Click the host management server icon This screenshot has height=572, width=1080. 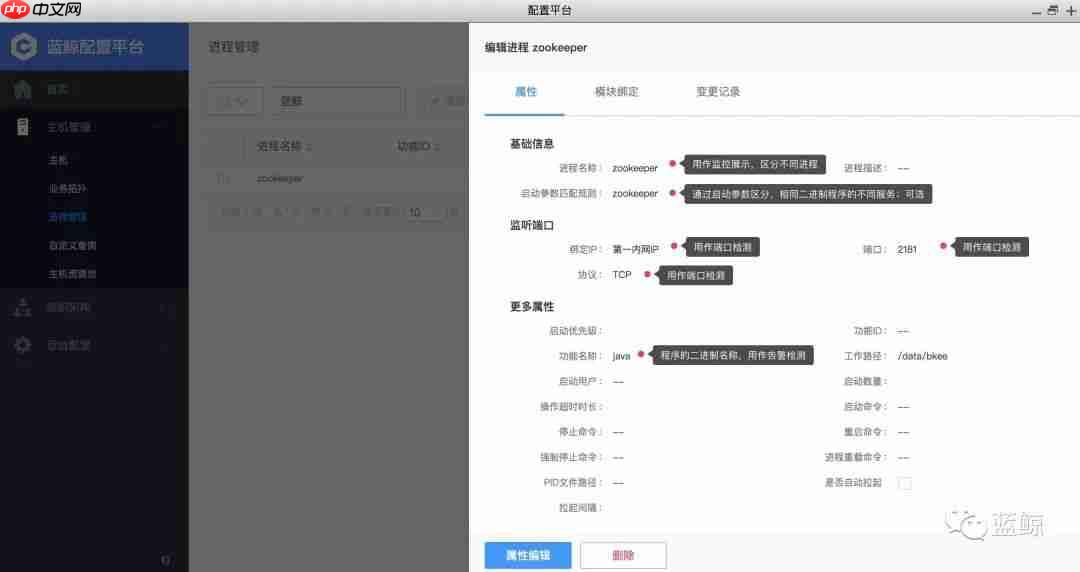pos(23,127)
